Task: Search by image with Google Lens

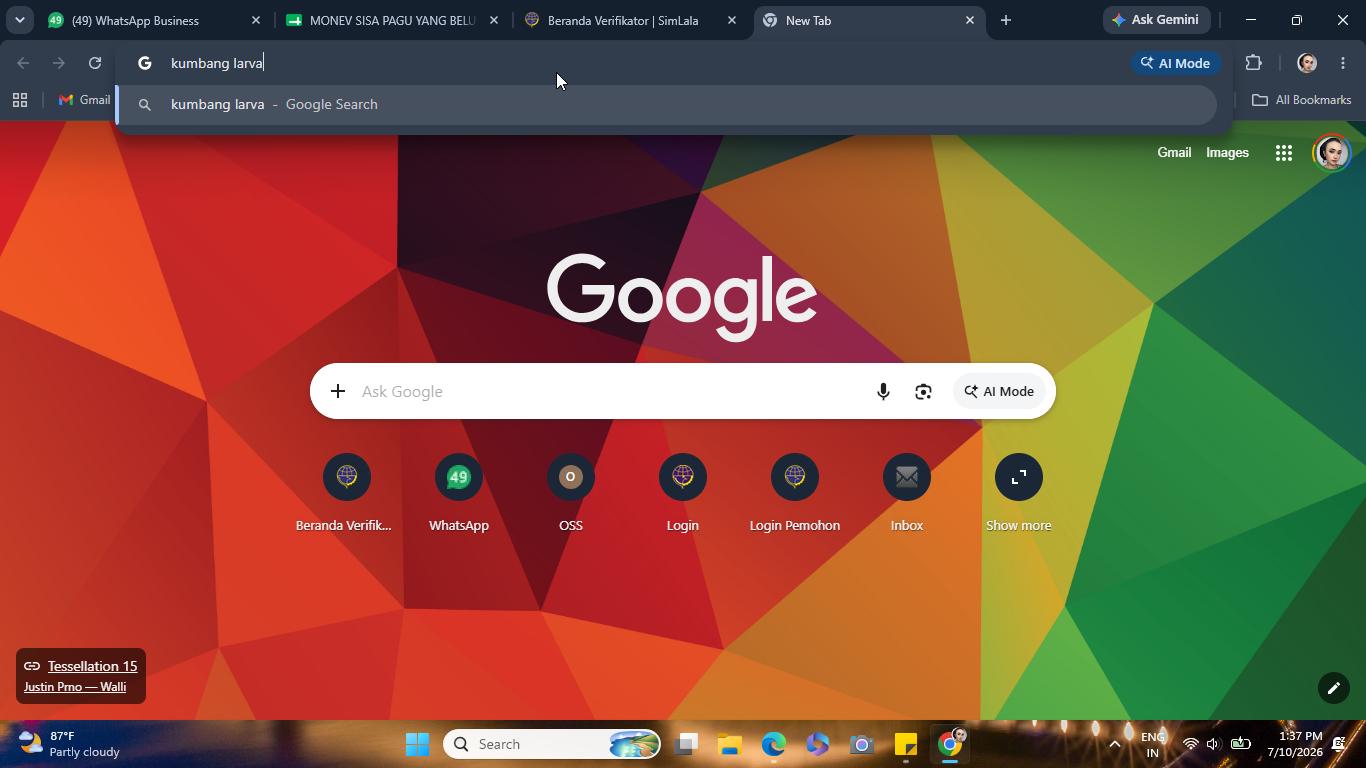Action: coord(923,391)
